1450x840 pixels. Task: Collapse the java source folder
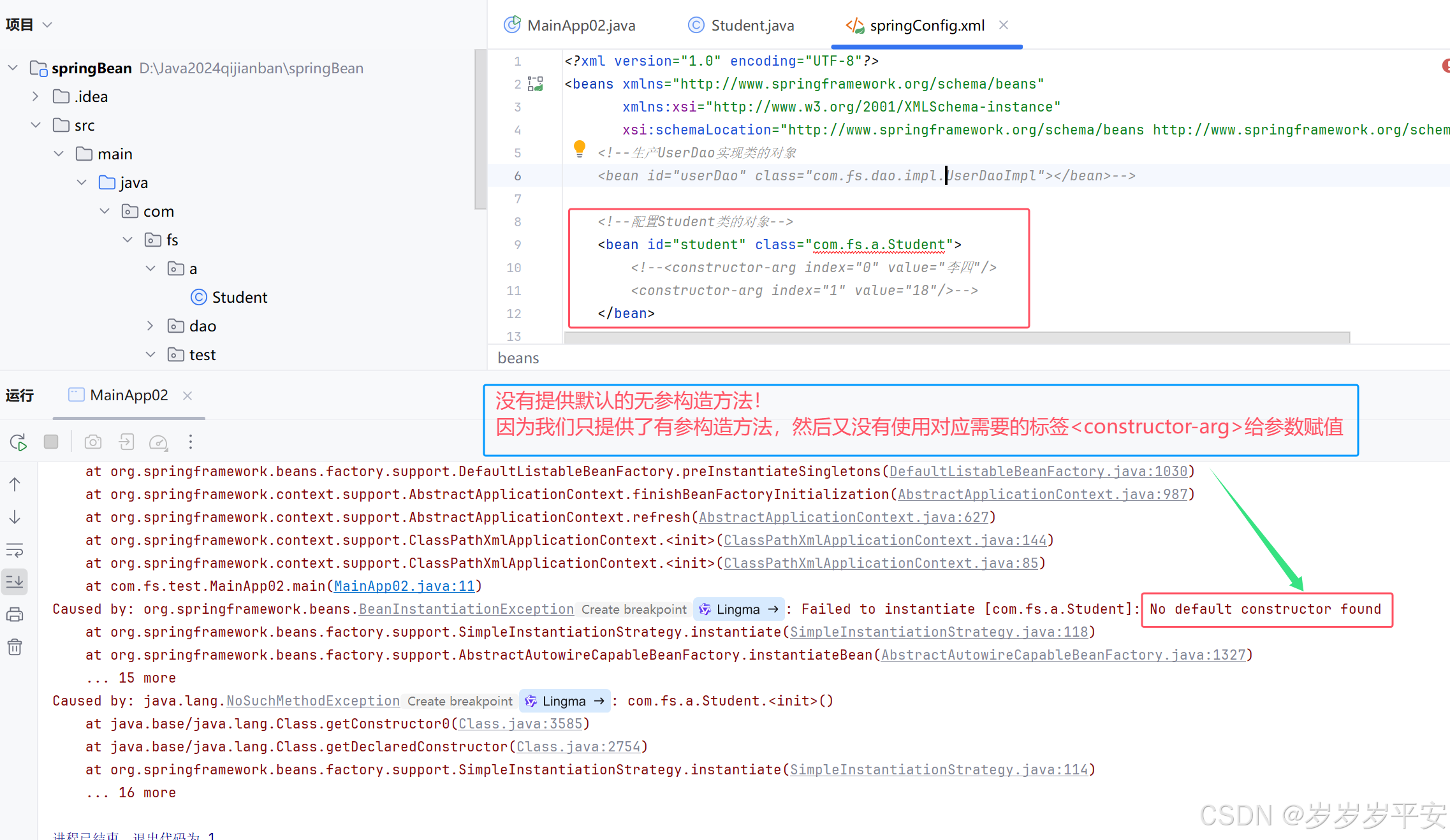tap(82, 182)
